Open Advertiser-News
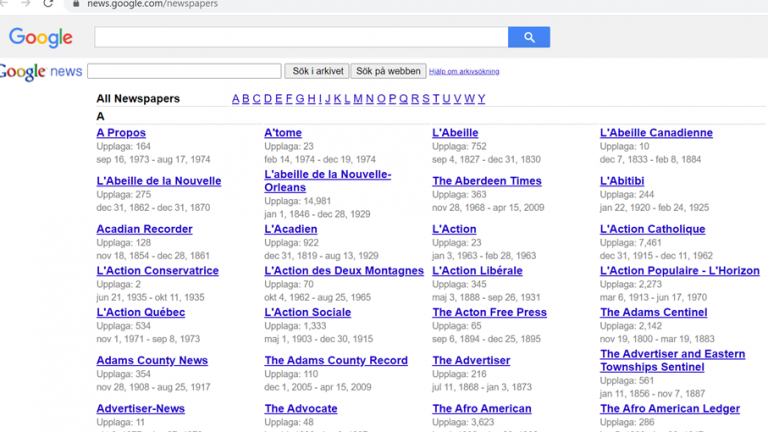Viewport: 768px width, 432px height. [x=141, y=408]
